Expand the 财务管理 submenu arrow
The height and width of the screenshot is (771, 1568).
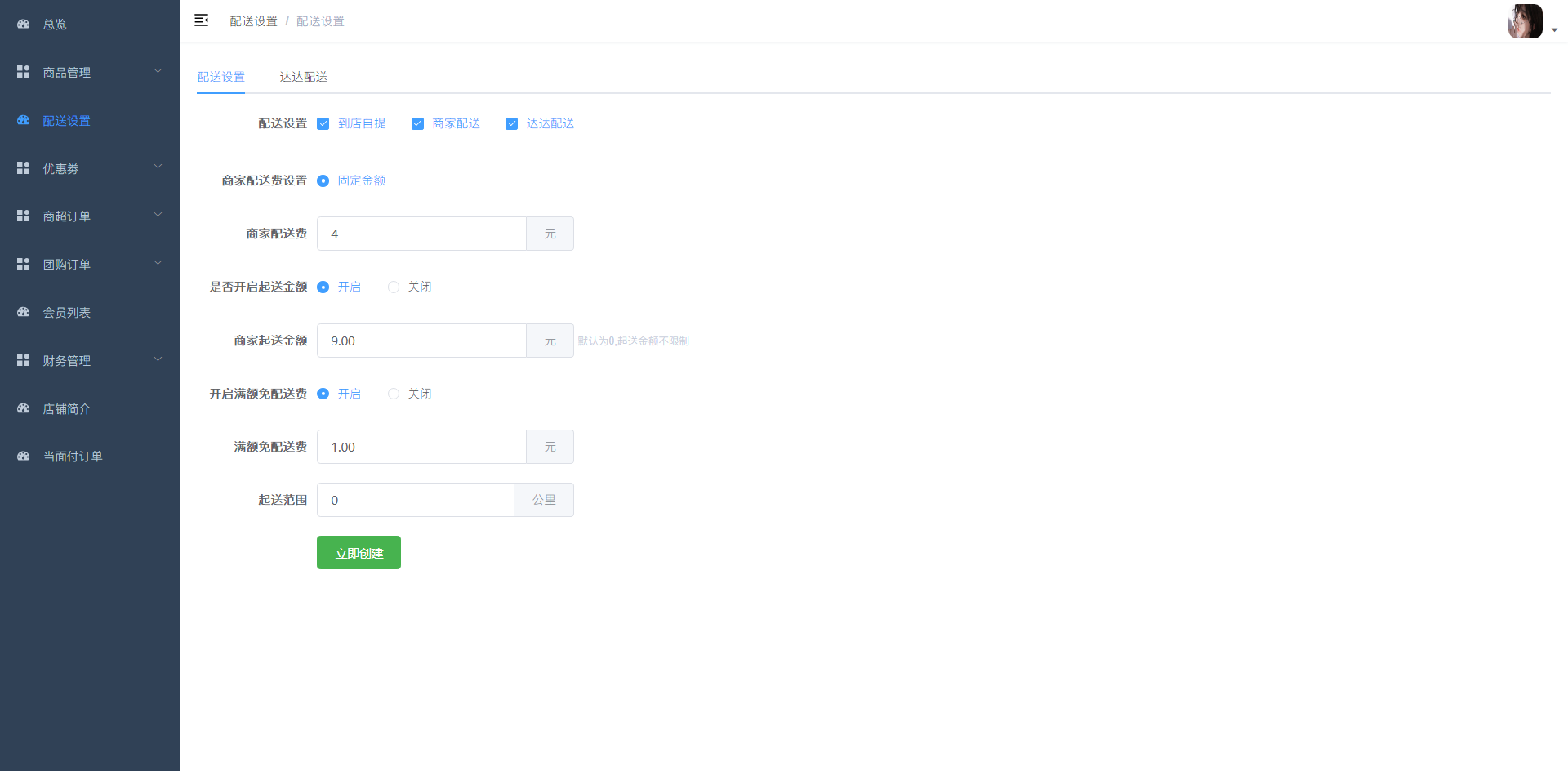[158, 359]
